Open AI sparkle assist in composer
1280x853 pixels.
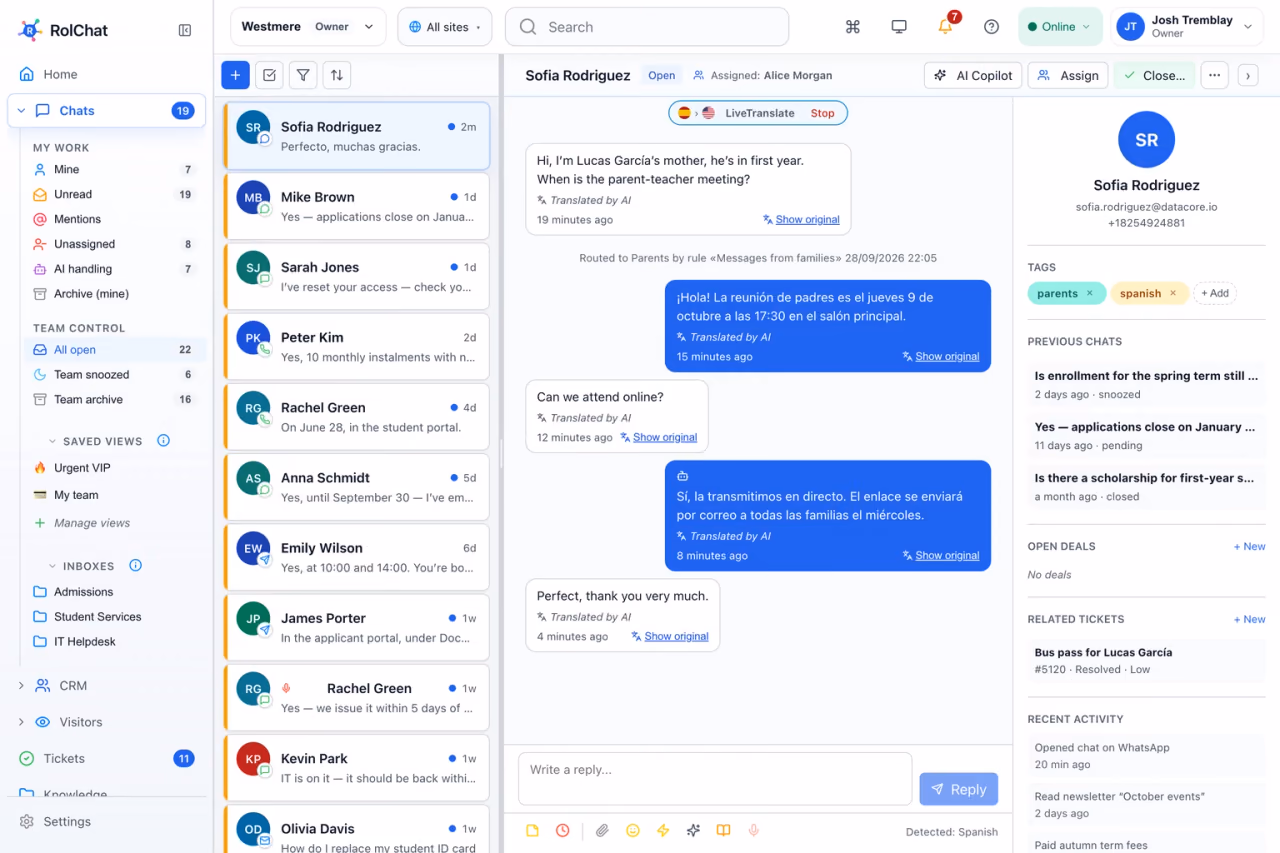(693, 831)
